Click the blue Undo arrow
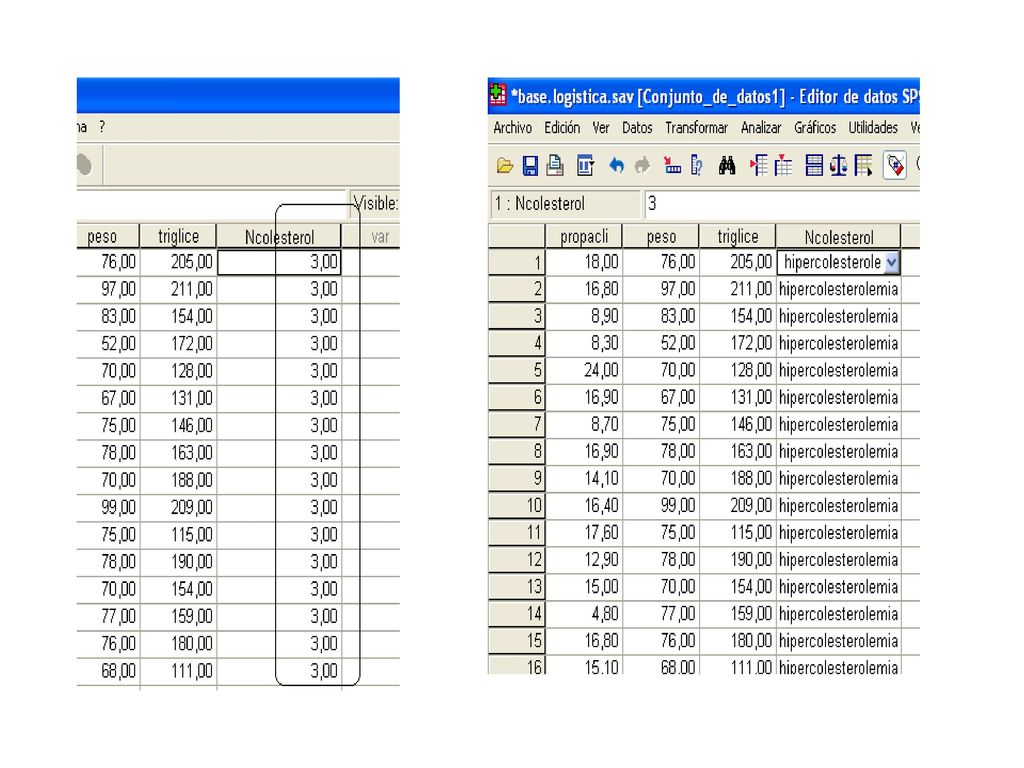 (616, 166)
